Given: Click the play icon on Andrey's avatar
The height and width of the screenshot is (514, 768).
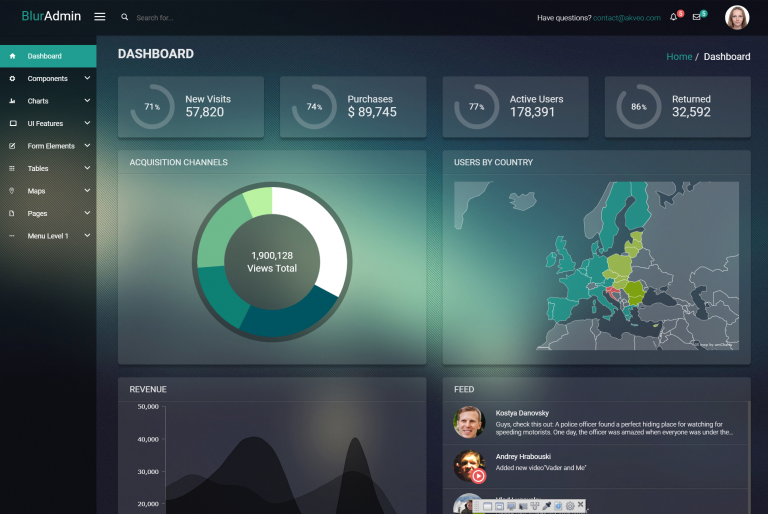Looking at the screenshot, I should click(x=478, y=475).
